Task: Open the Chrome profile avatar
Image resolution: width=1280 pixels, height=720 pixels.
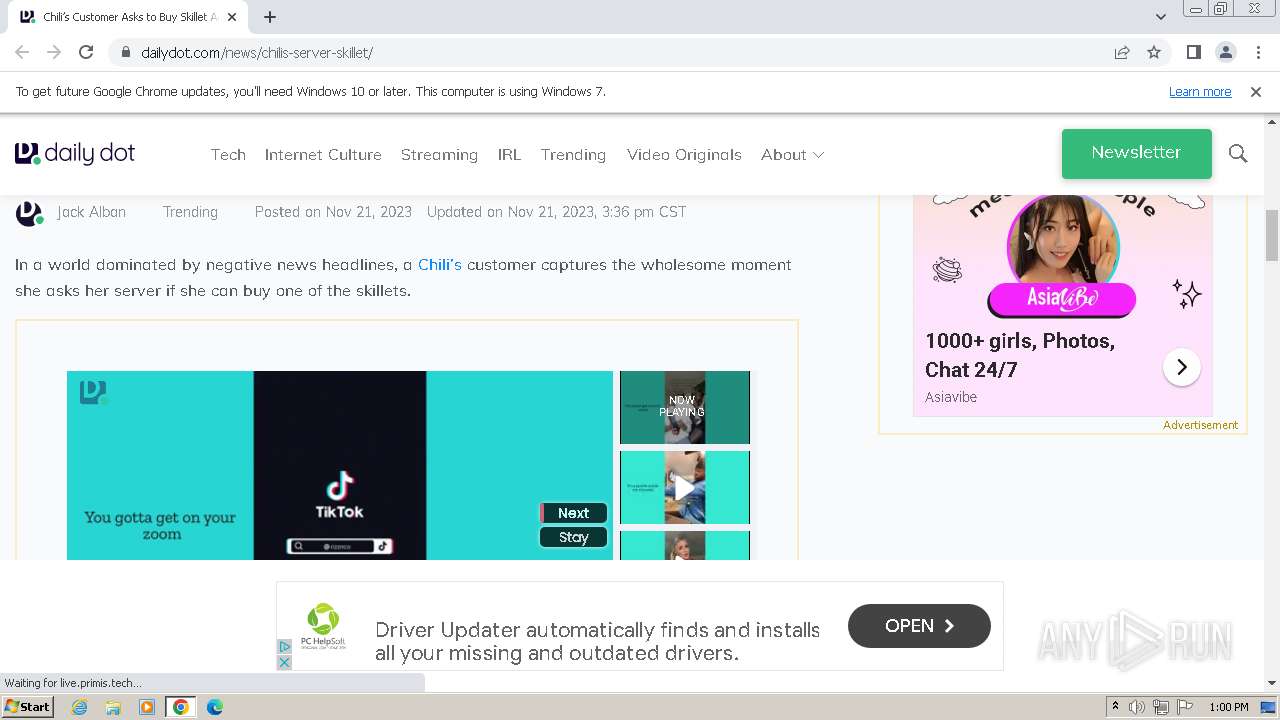Action: coord(1225,52)
